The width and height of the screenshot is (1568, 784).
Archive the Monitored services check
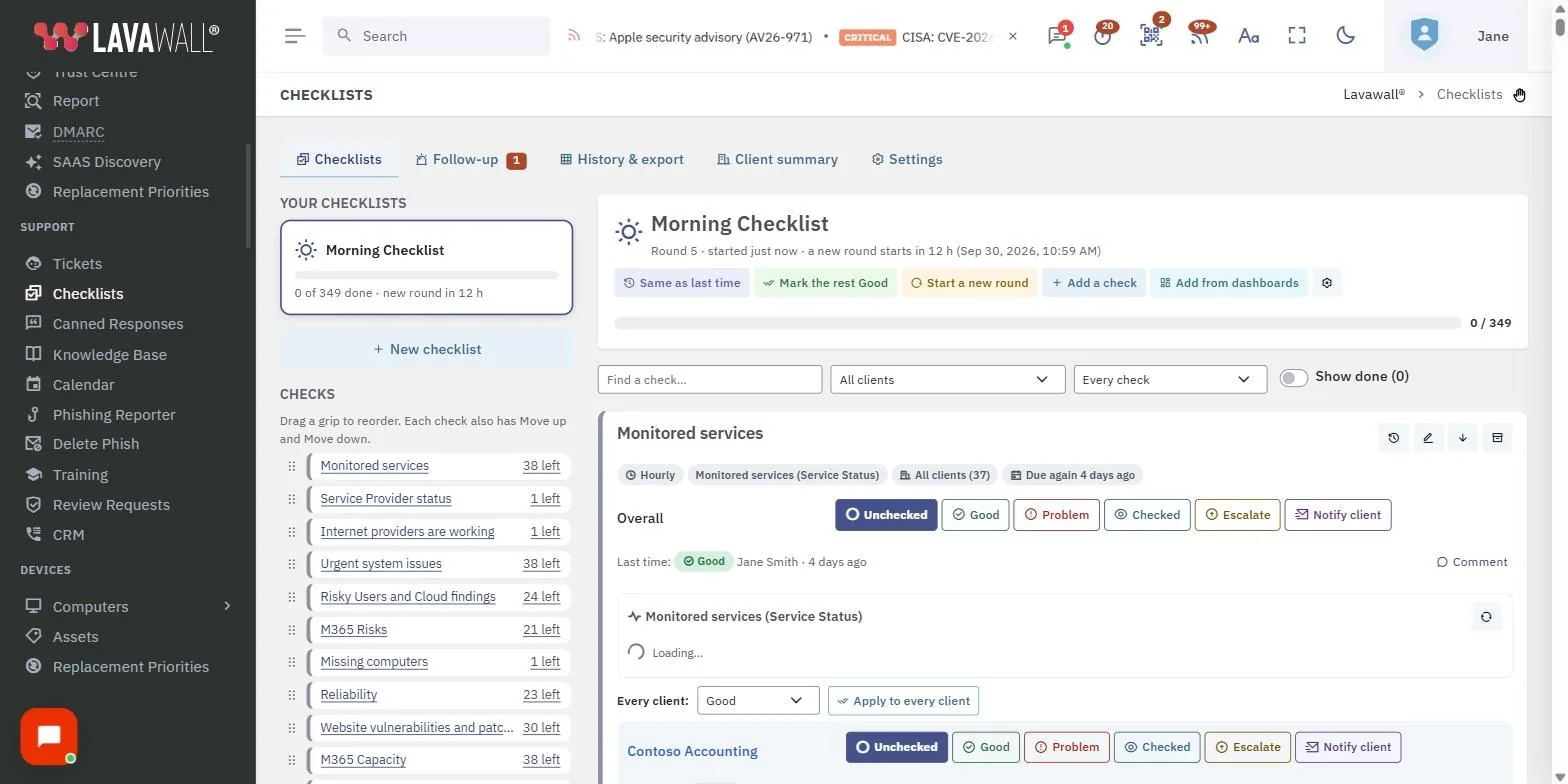click(1497, 438)
